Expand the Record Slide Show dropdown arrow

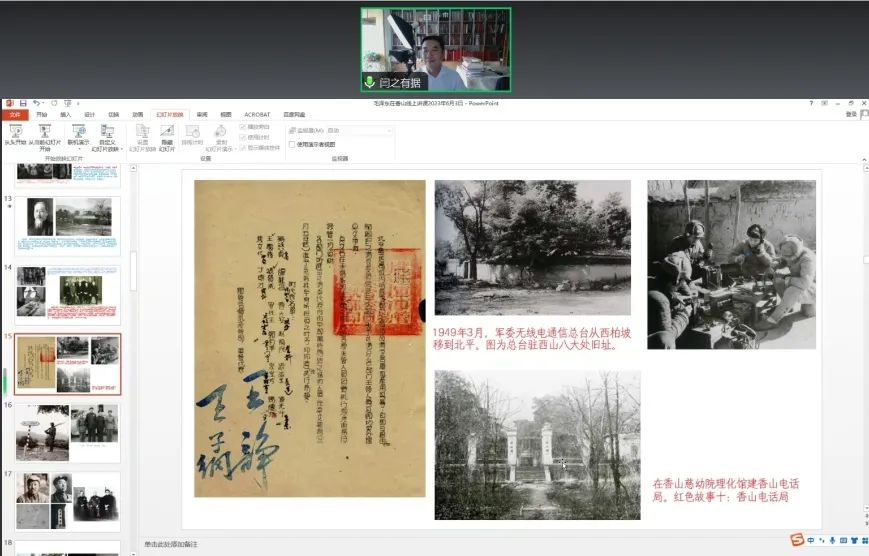235,150
